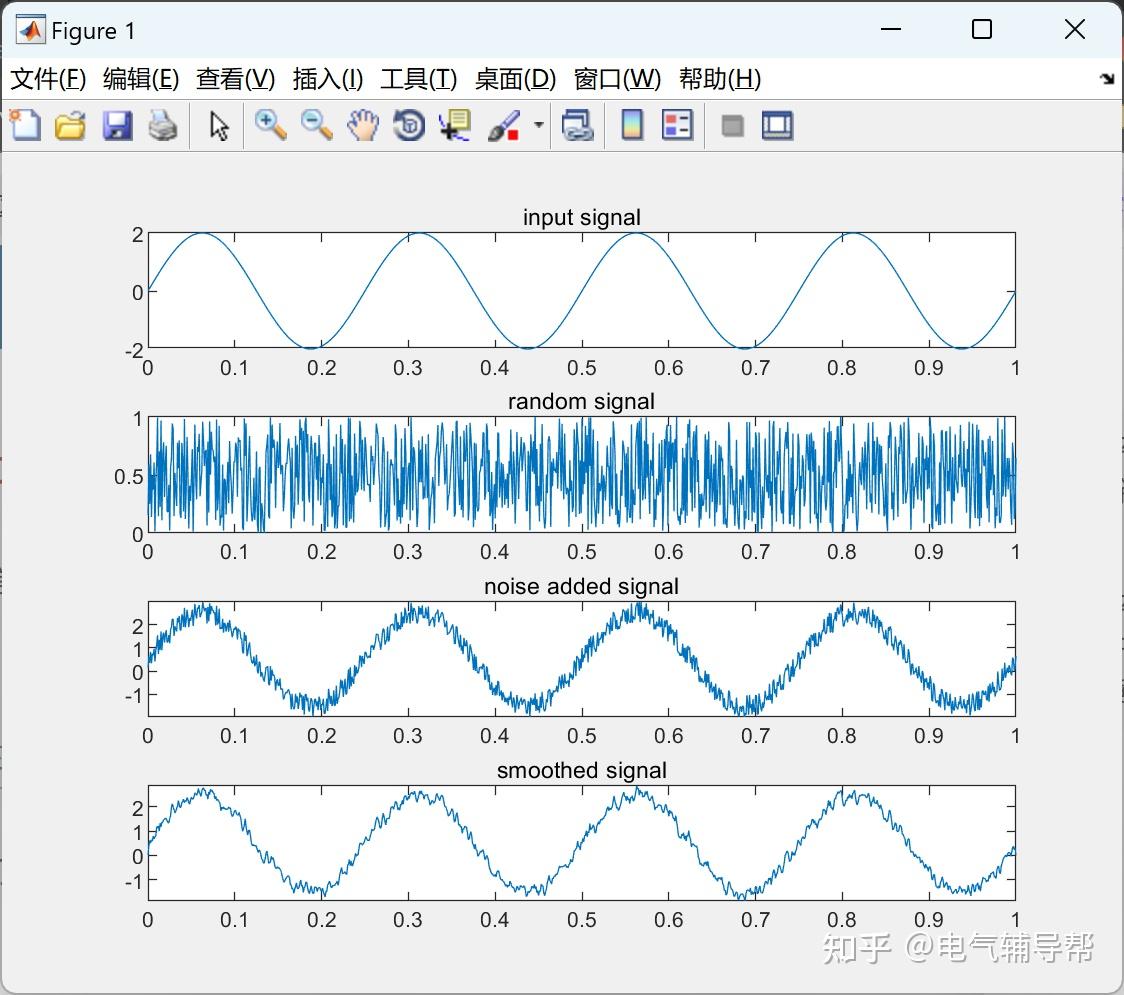Click the Show Plot Tools icon
This screenshot has height=995, width=1124.
coord(777,125)
